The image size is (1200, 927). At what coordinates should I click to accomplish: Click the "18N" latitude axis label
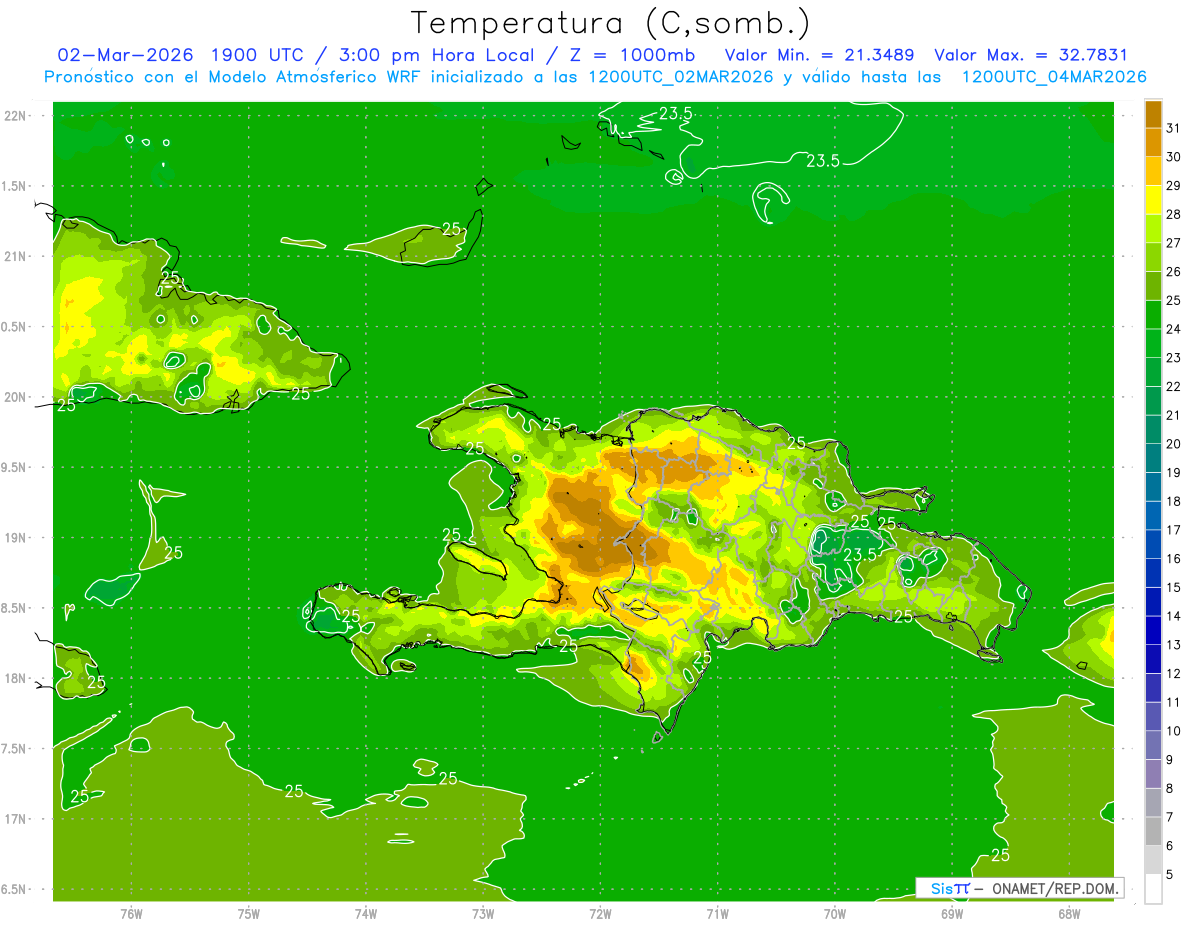[x=15, y=679]
